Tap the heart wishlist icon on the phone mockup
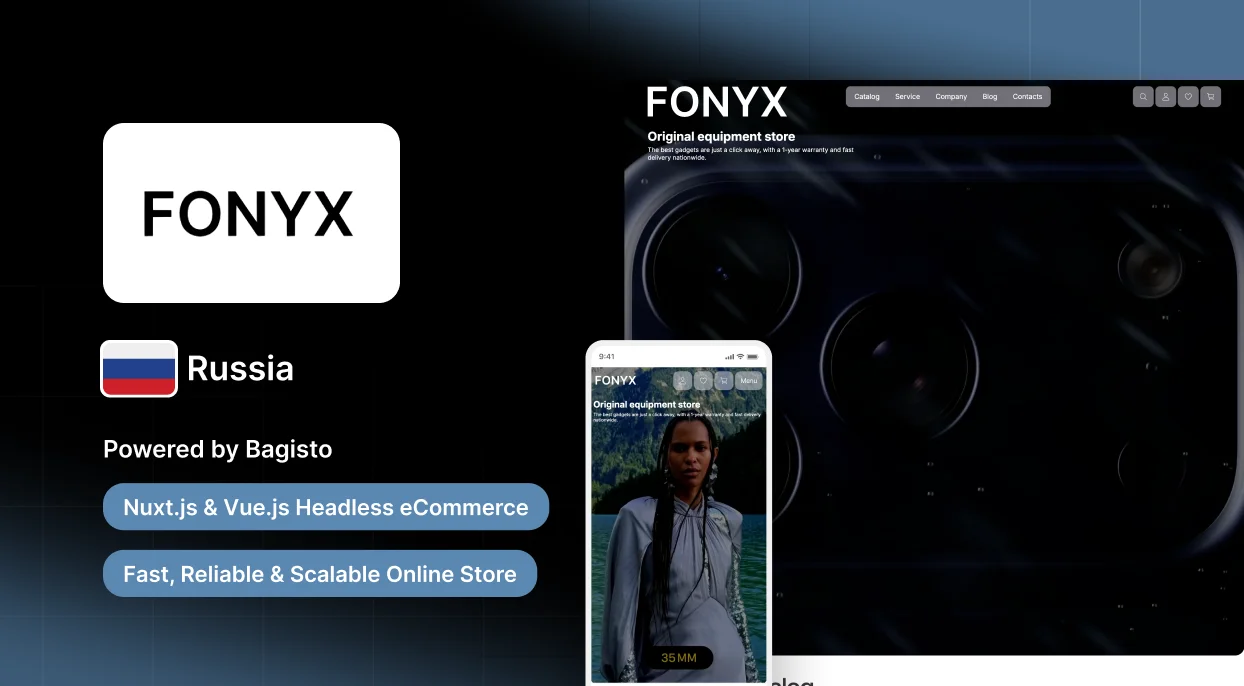 [x=703, y=381]
